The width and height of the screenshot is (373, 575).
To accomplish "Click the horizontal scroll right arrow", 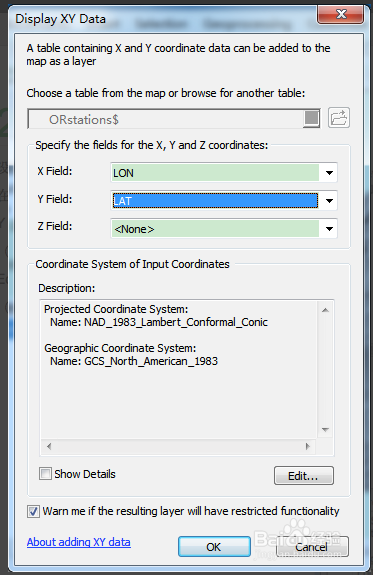I will point(307,446).
